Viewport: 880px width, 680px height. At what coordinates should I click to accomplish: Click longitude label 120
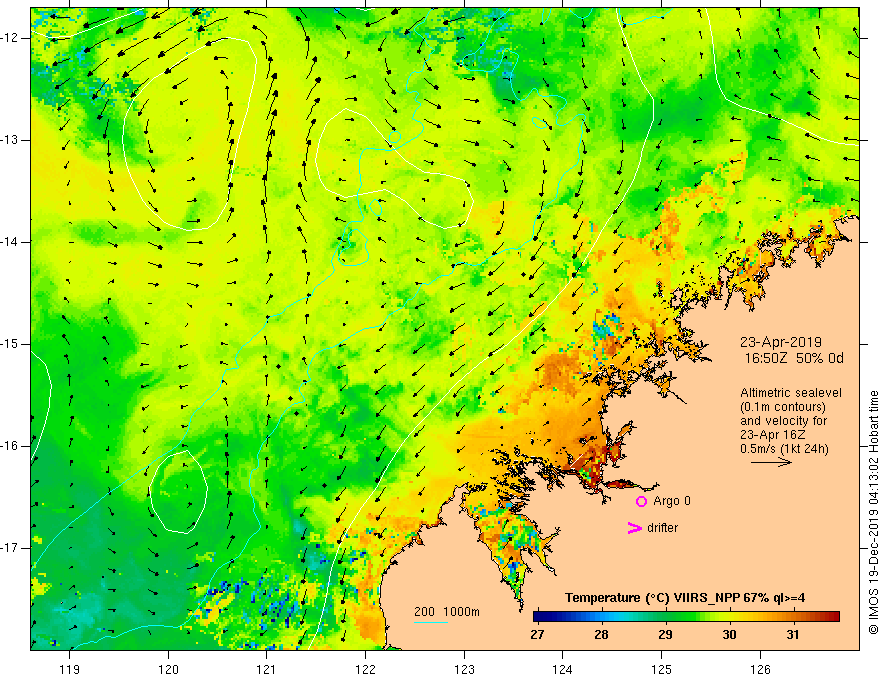(168, 669)
